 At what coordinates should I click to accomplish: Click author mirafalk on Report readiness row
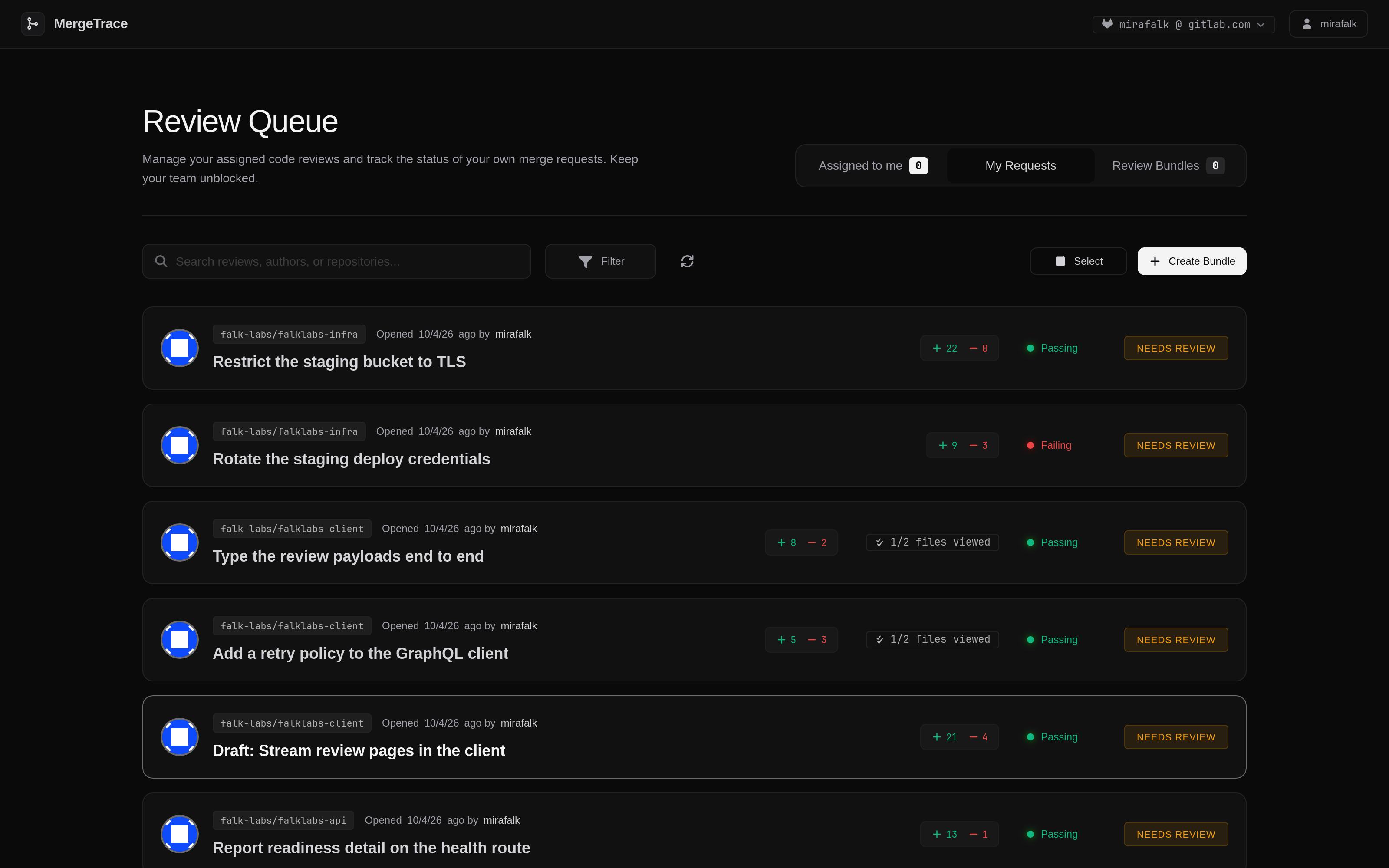[501, 820]
